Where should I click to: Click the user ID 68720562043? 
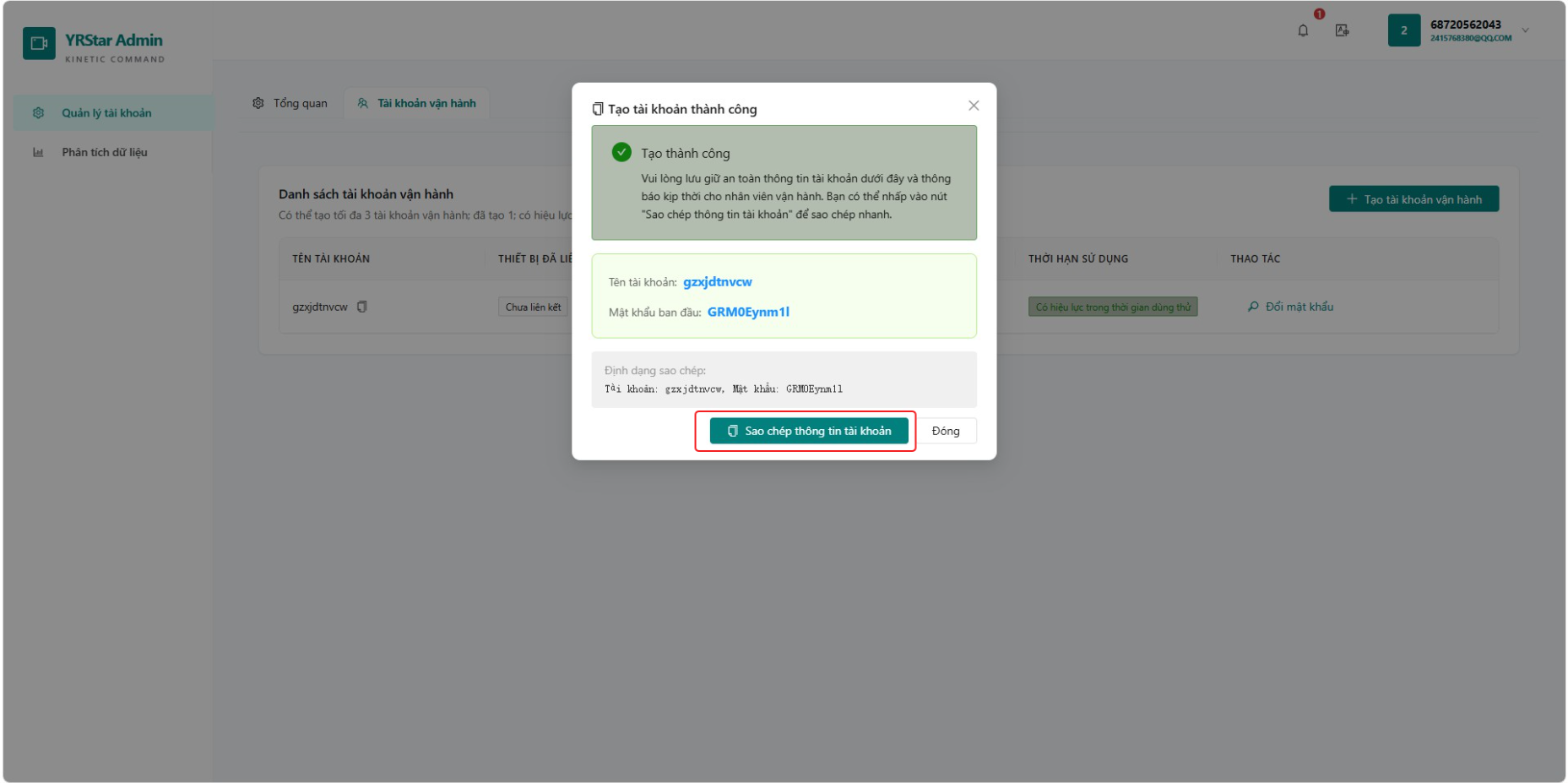[1466, 24]
